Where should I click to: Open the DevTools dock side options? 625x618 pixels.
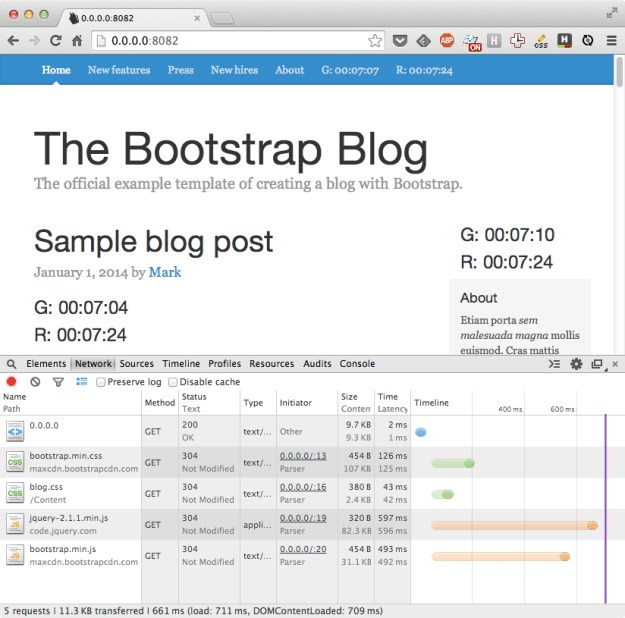(x=597, y=364)
